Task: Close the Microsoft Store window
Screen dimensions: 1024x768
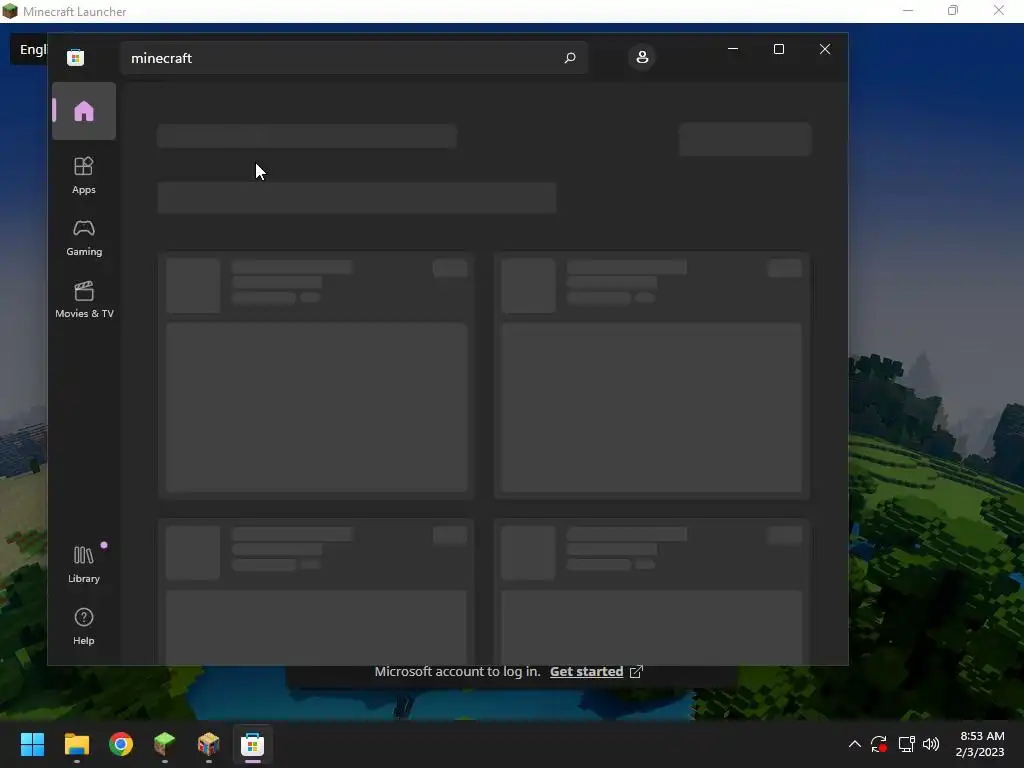Action: click(x=825, y=49)
